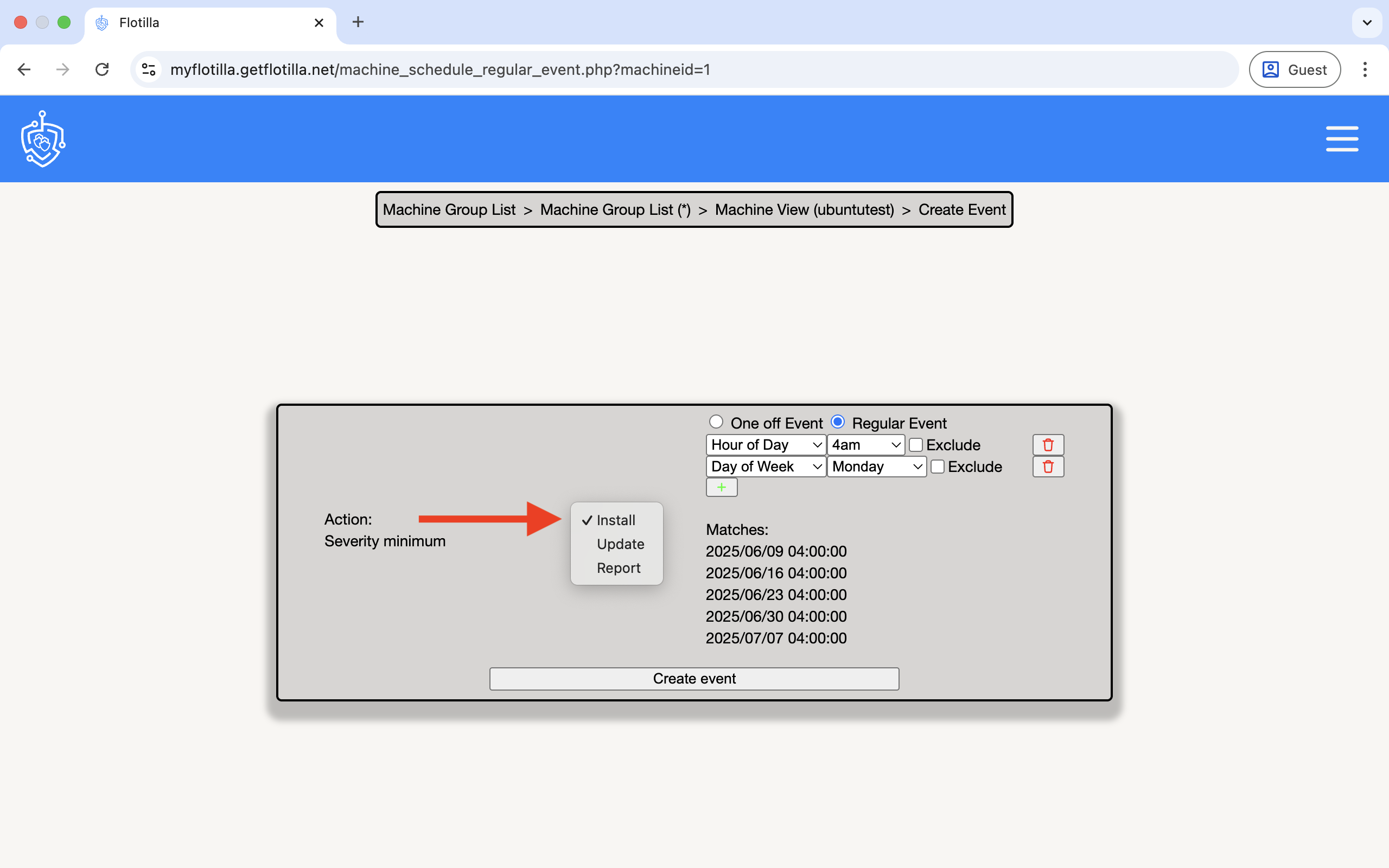Viewport: 1389px width, 868px height.
Task: Add a new schedule rule with plus button
Action: [721, 487]
